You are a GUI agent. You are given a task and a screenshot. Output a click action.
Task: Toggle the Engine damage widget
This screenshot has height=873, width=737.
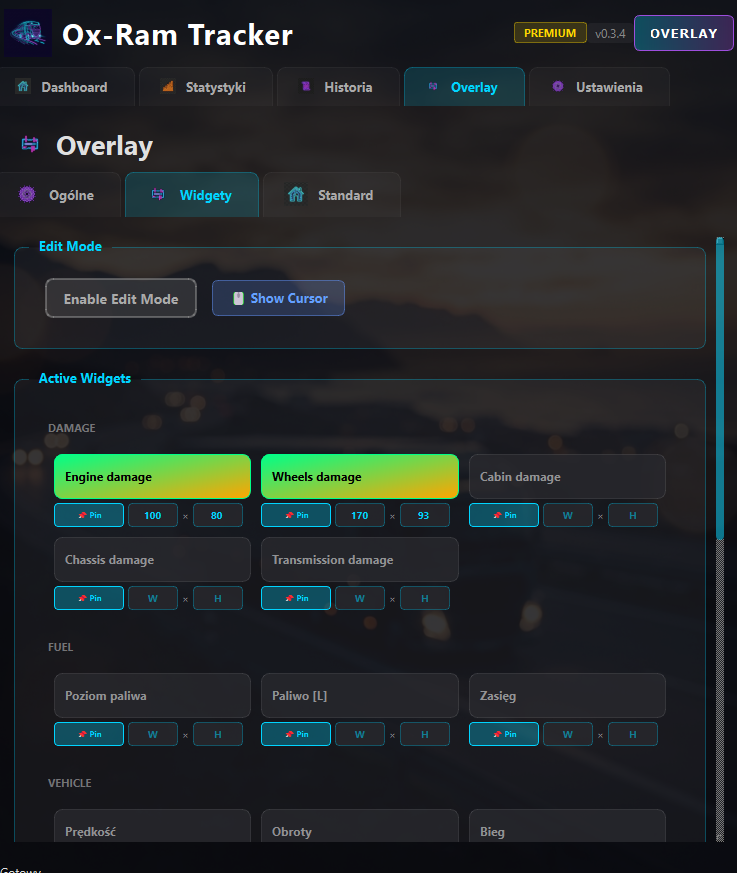(152, 477)
